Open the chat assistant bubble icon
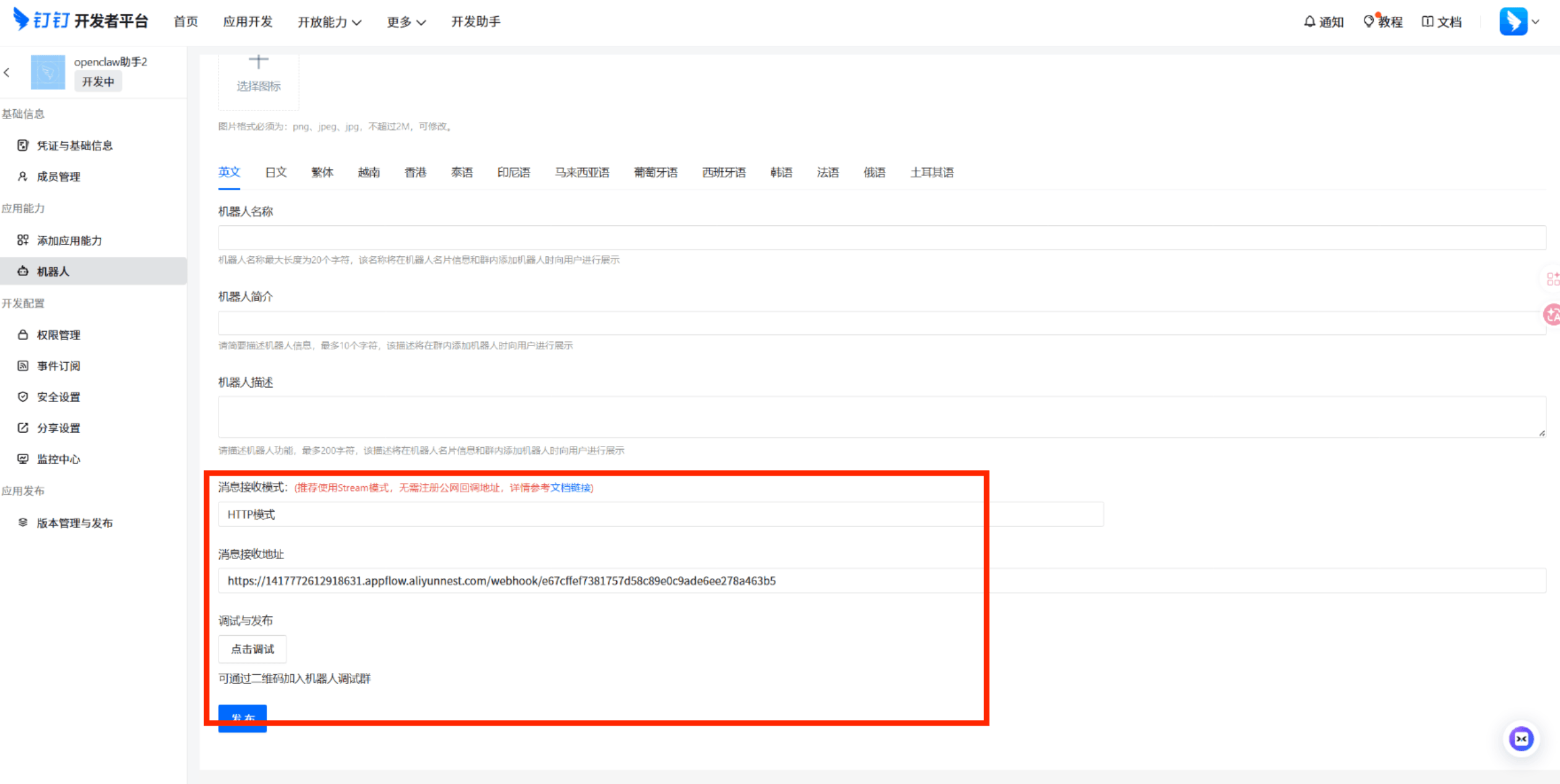The width and height of the screenshot is (1560, 784). (1521, 739)
